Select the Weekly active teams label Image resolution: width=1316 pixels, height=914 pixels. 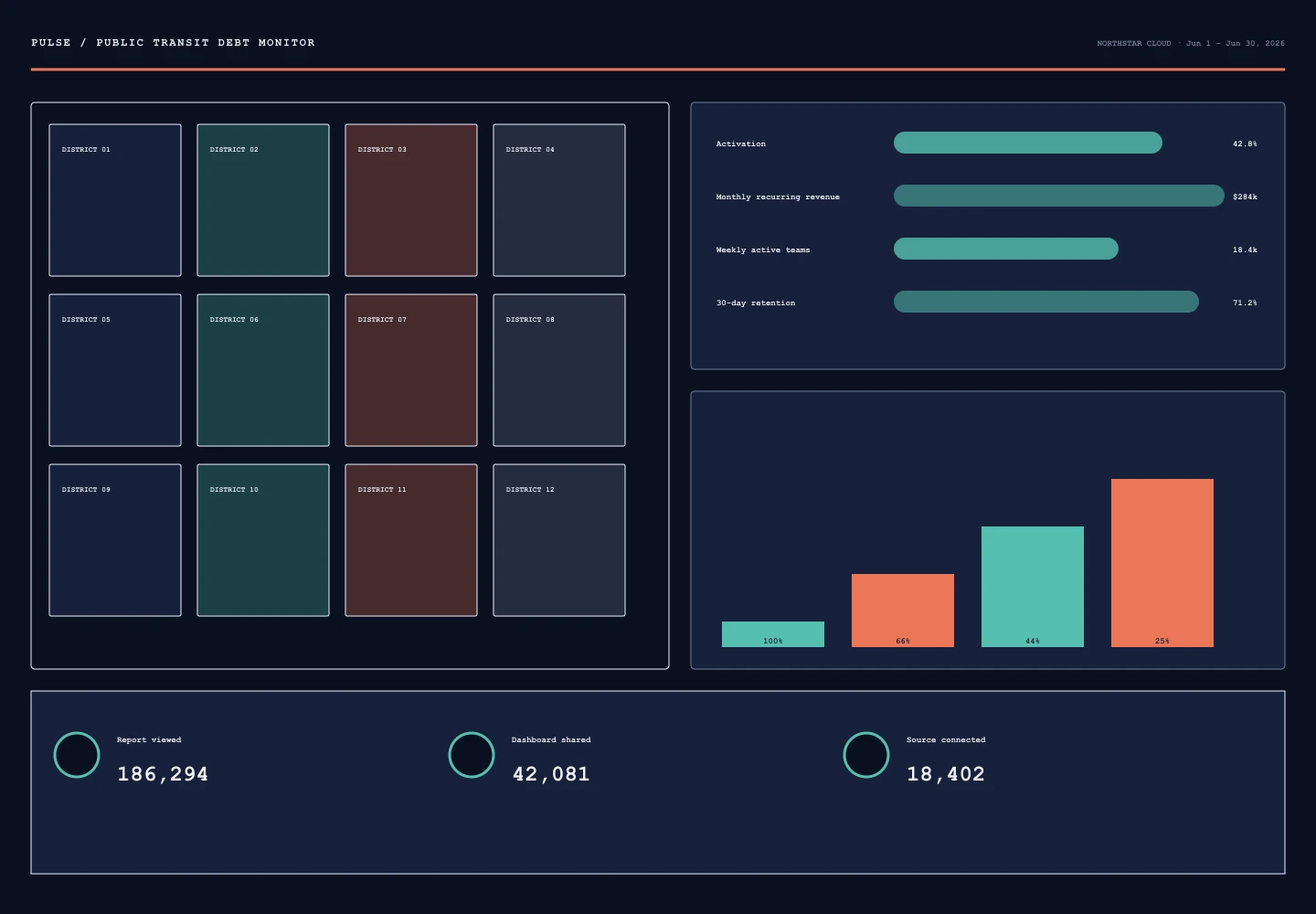pos(763,250)
